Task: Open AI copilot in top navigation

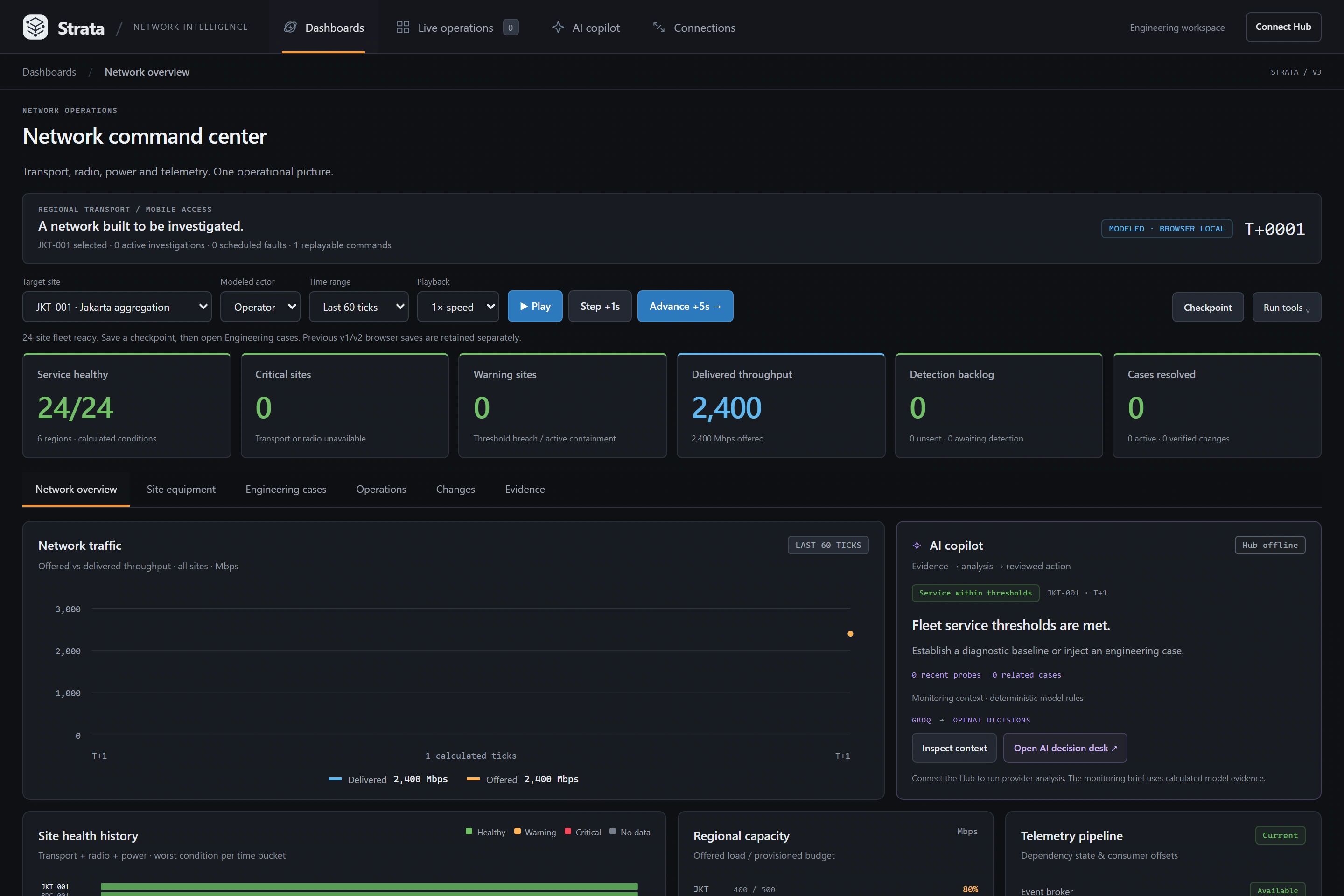Action: coord(586,28)
